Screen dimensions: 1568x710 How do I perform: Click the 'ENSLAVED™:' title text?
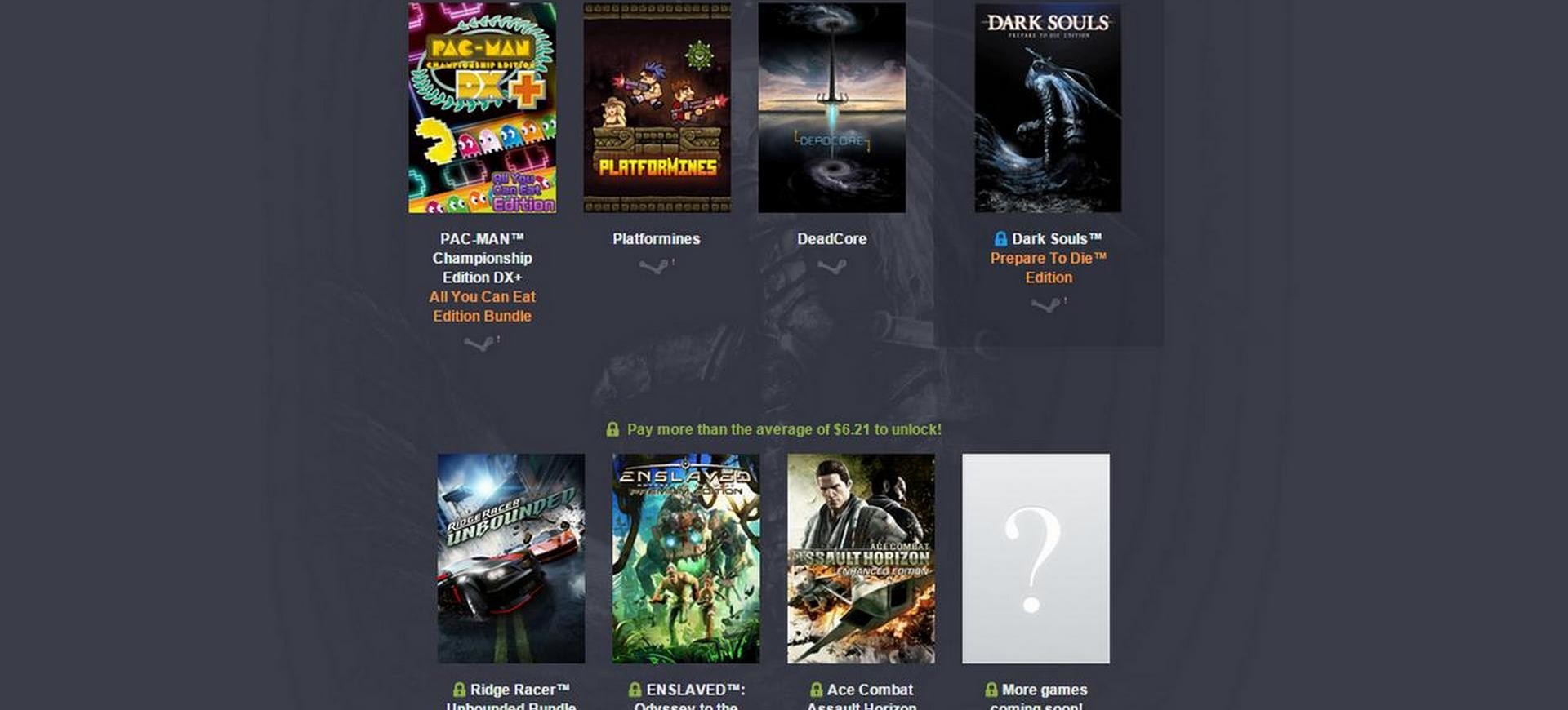click(x=696, y=690)
